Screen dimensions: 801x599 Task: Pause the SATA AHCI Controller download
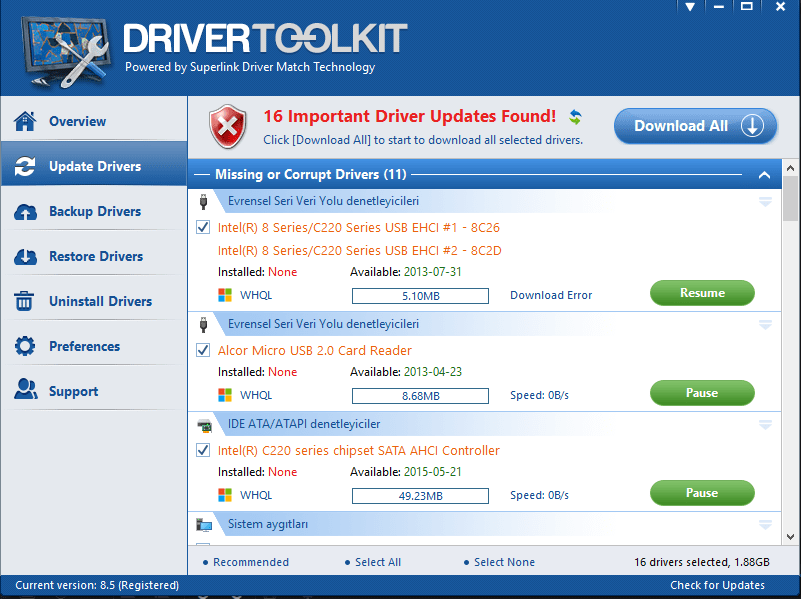702,493
